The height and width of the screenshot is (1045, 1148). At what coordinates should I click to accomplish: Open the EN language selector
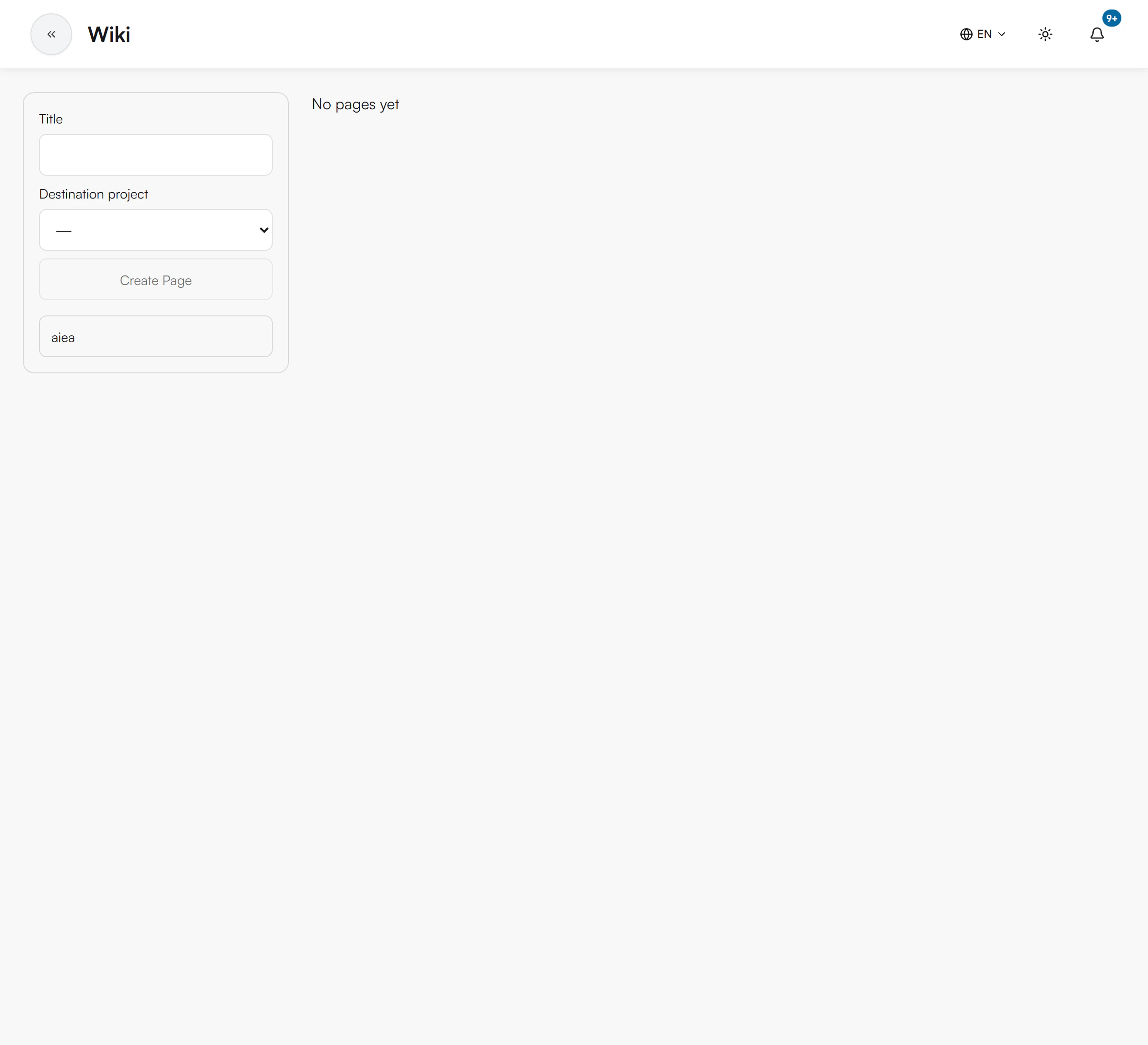983,34
